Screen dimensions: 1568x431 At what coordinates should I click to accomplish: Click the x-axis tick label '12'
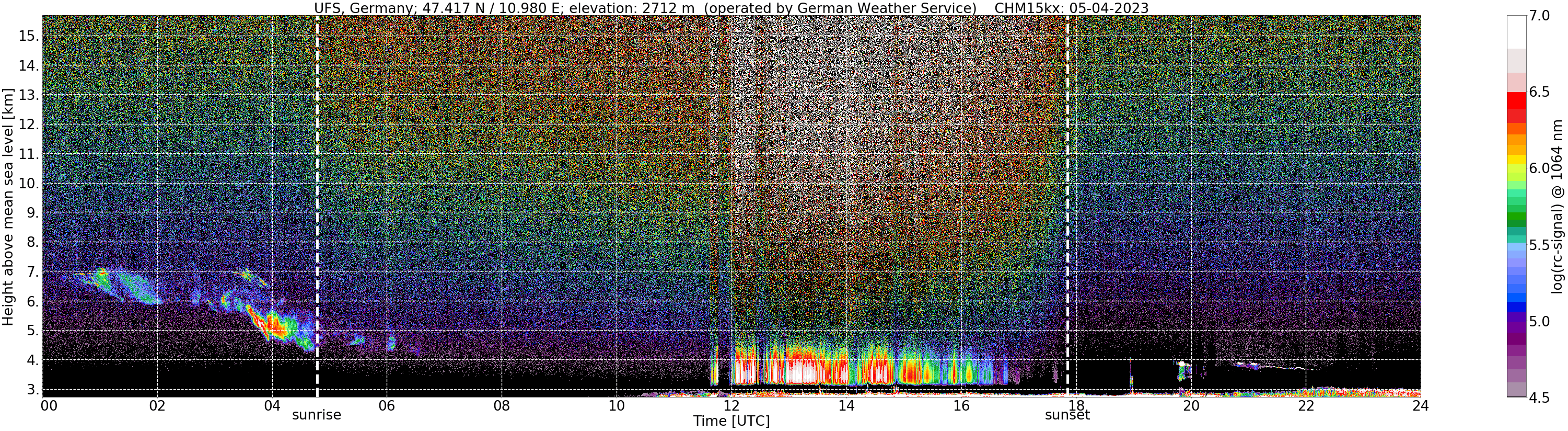coord(731,406)
